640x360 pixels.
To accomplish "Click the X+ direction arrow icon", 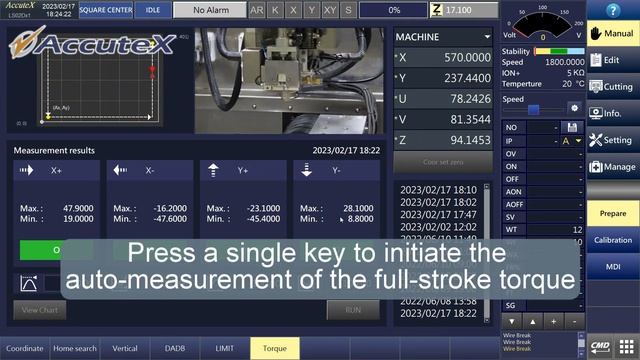I will tap(27, 170).
